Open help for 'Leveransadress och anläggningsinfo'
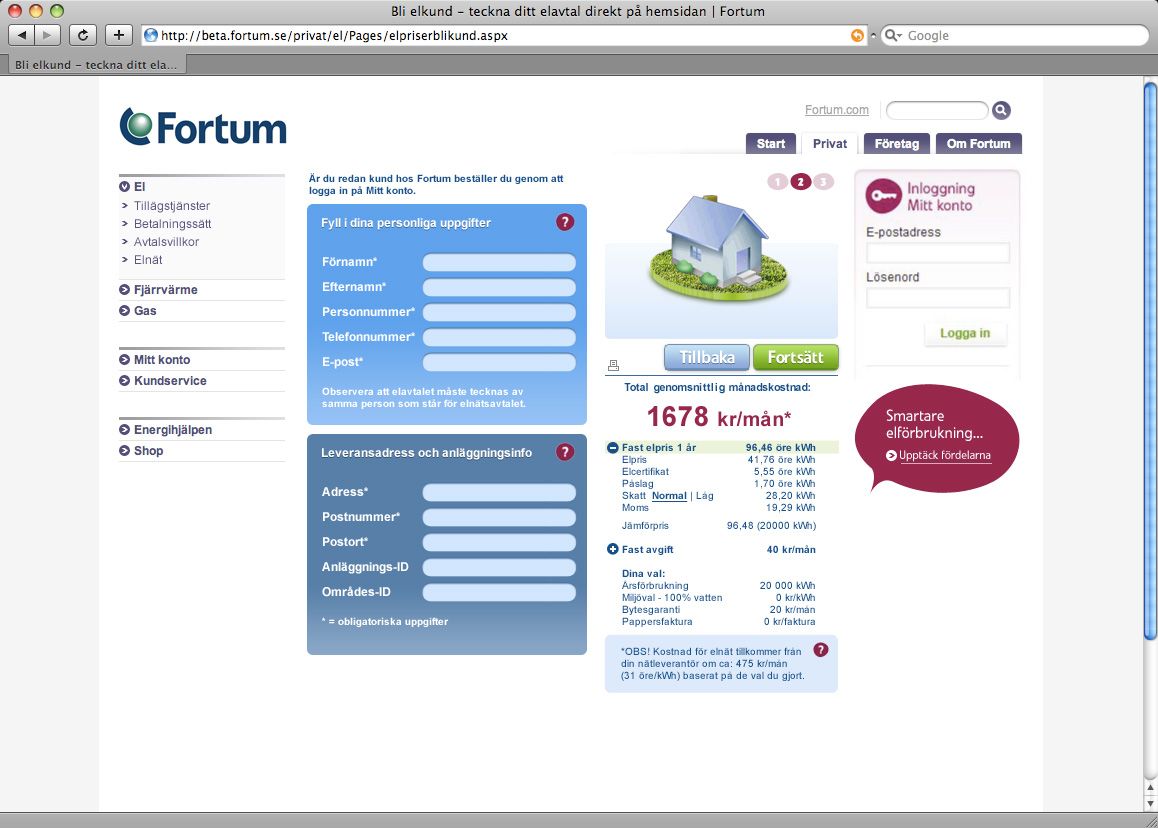The height and width of the screenshot is (828, 1158). click(565, 452)
